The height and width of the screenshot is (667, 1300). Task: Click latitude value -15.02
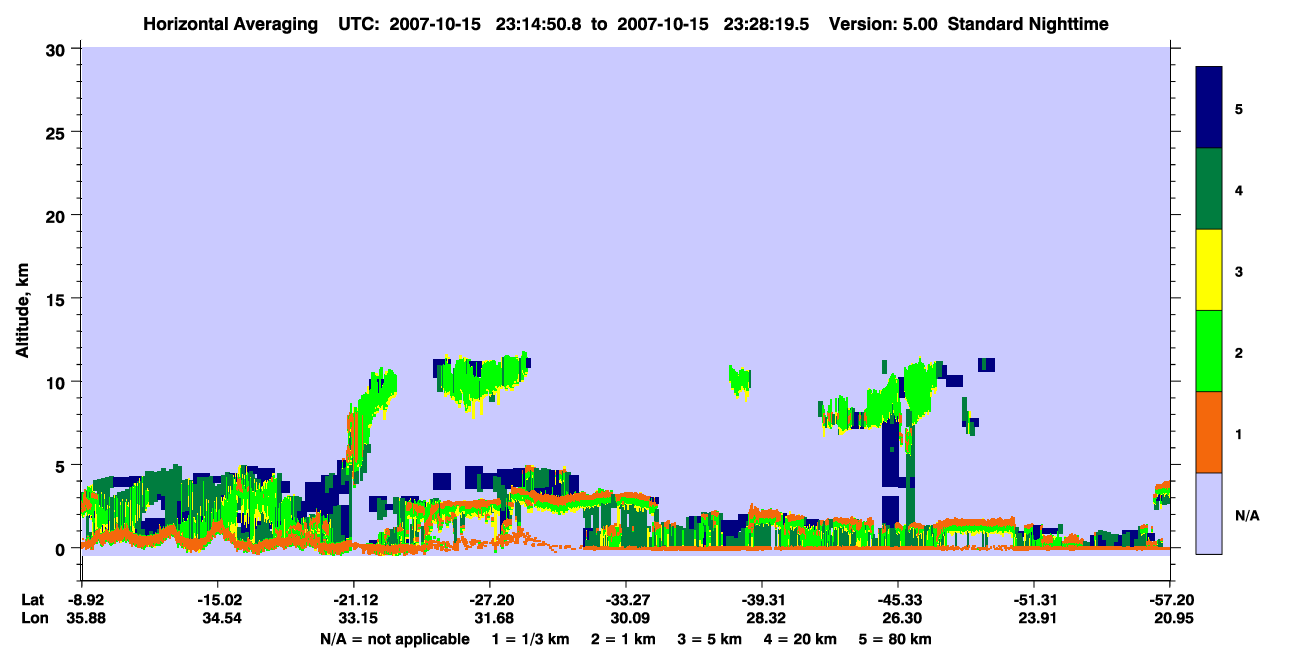217,599
